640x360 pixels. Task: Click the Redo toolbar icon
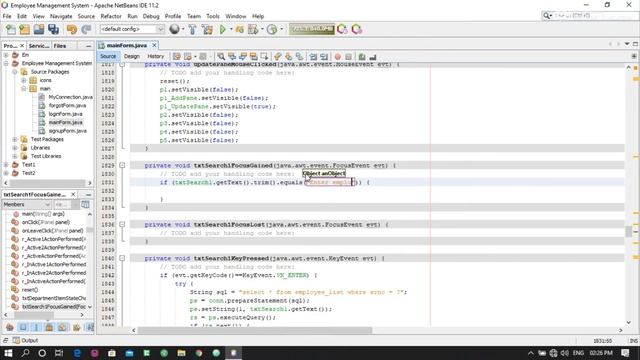click(86, 29)
